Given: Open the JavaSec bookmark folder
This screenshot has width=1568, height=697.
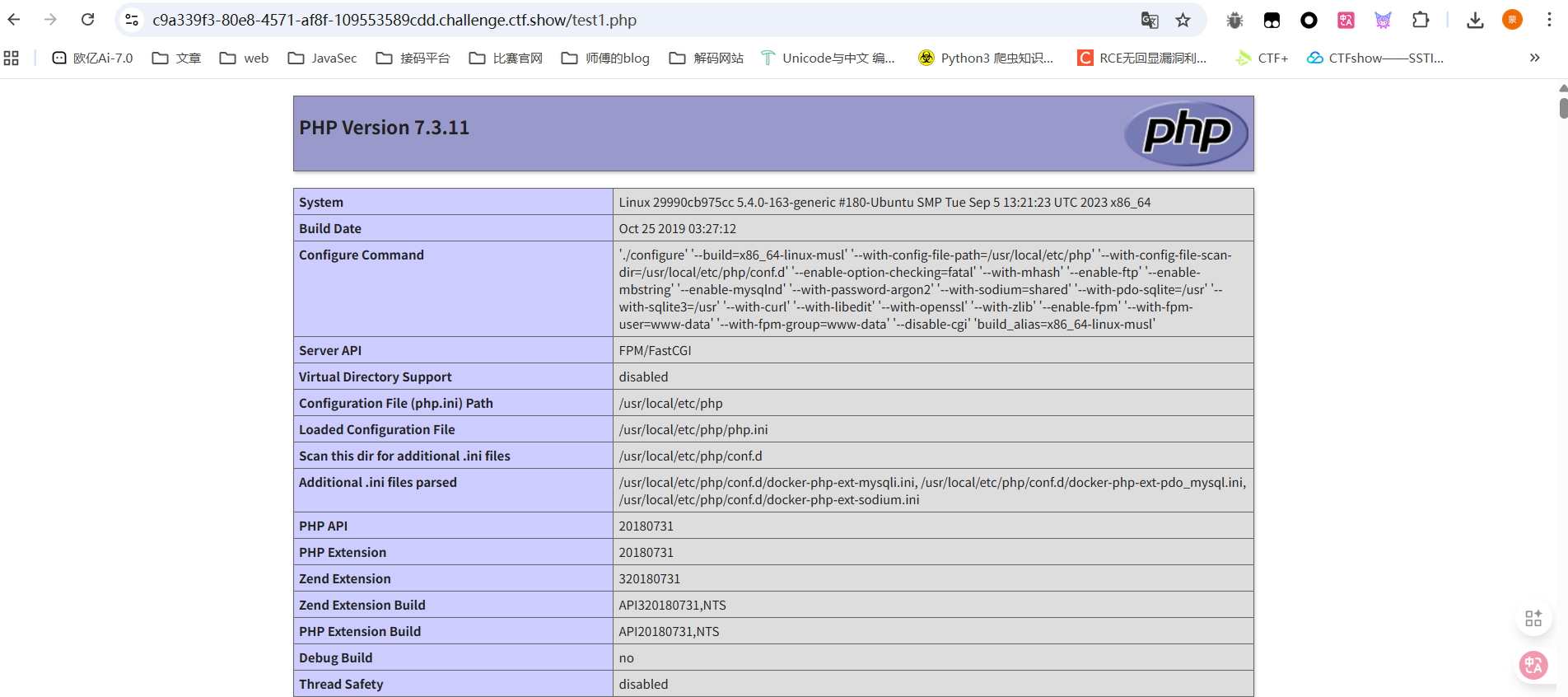Looking at the screenshot, I should (323, 58).
